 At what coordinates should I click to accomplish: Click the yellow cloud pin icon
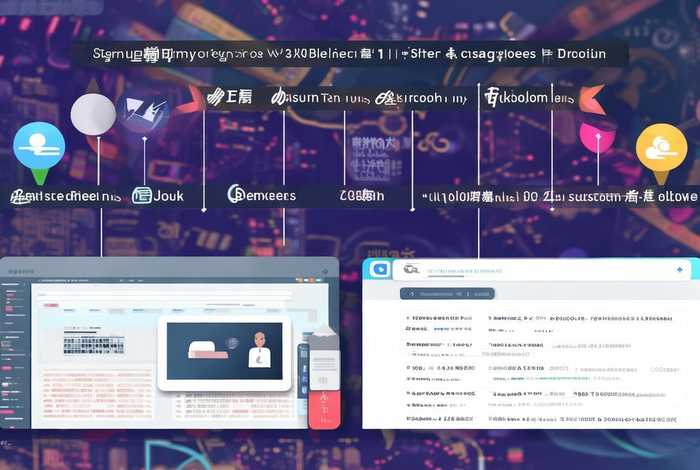(661, 148)
